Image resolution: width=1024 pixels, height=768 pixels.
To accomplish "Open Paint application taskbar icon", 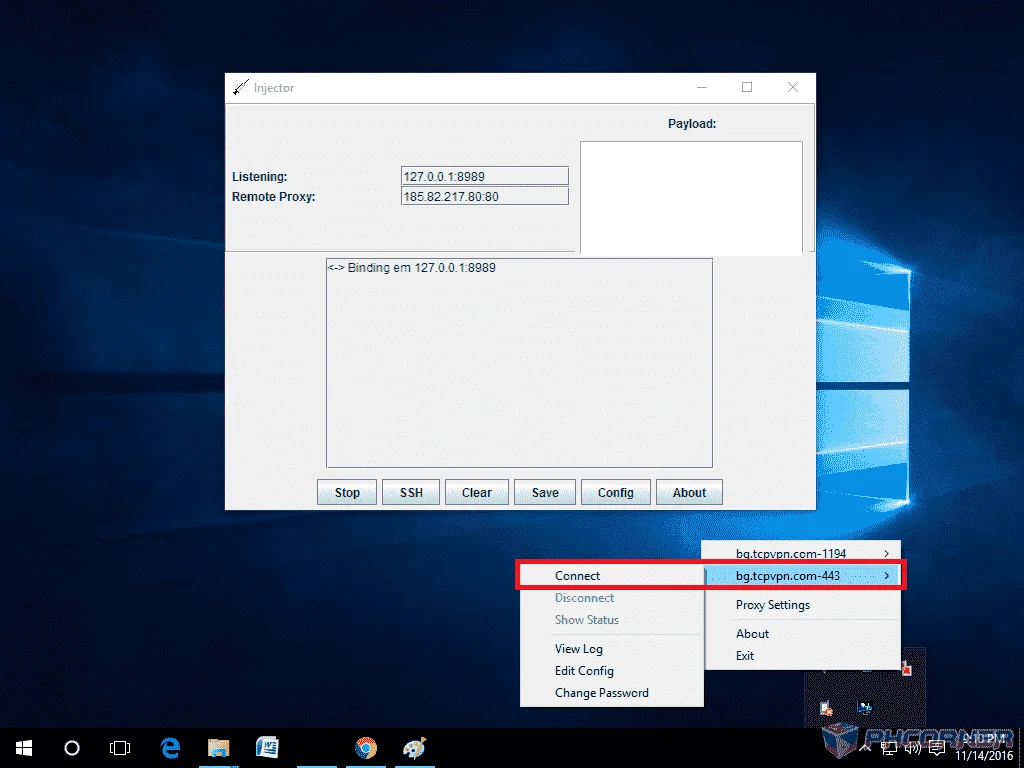I will click(414, 748).
